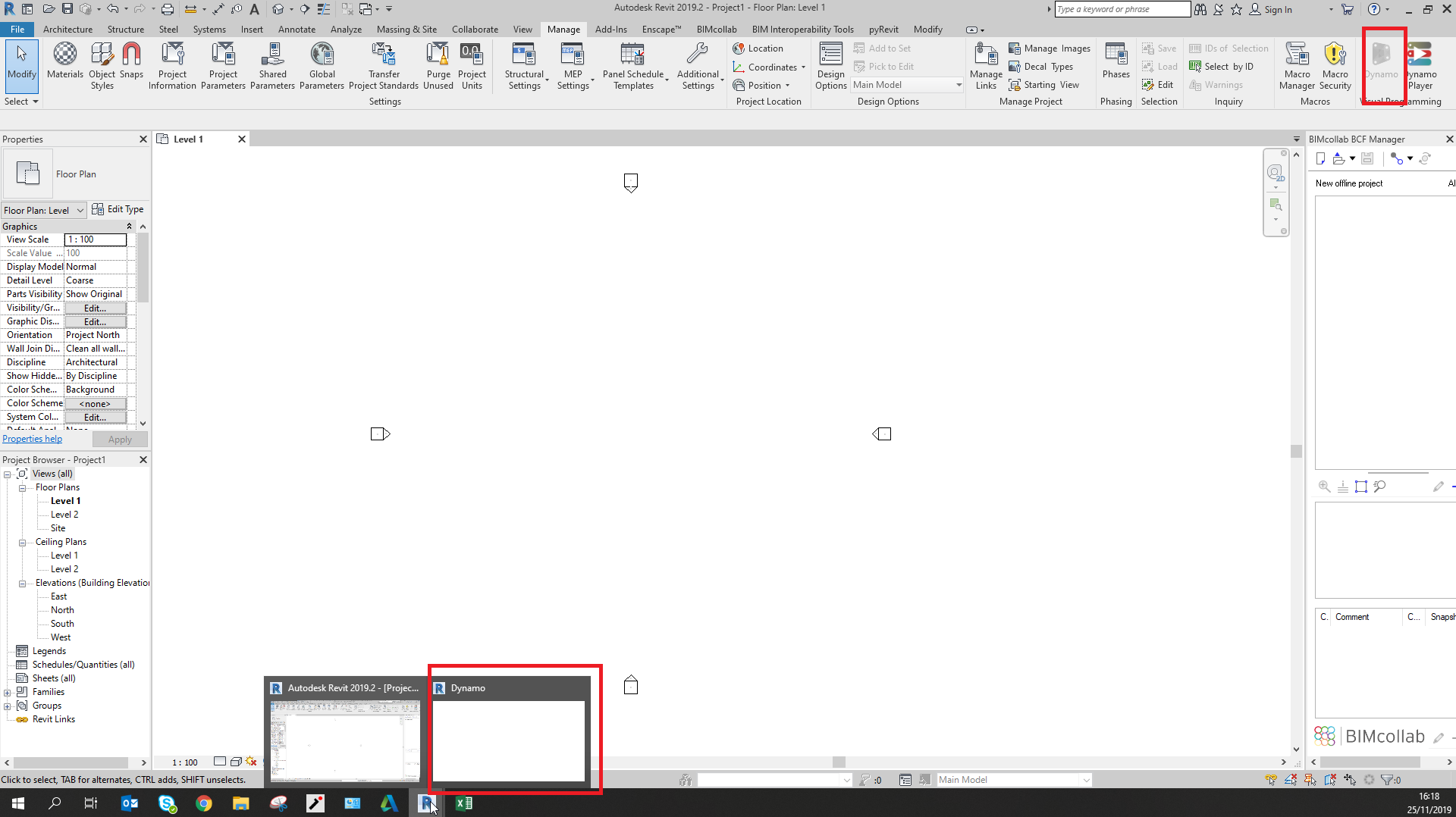The width and height of the screenshot is (1456, 817).
Task: Expand the Groups tree node
Action: 7,706
